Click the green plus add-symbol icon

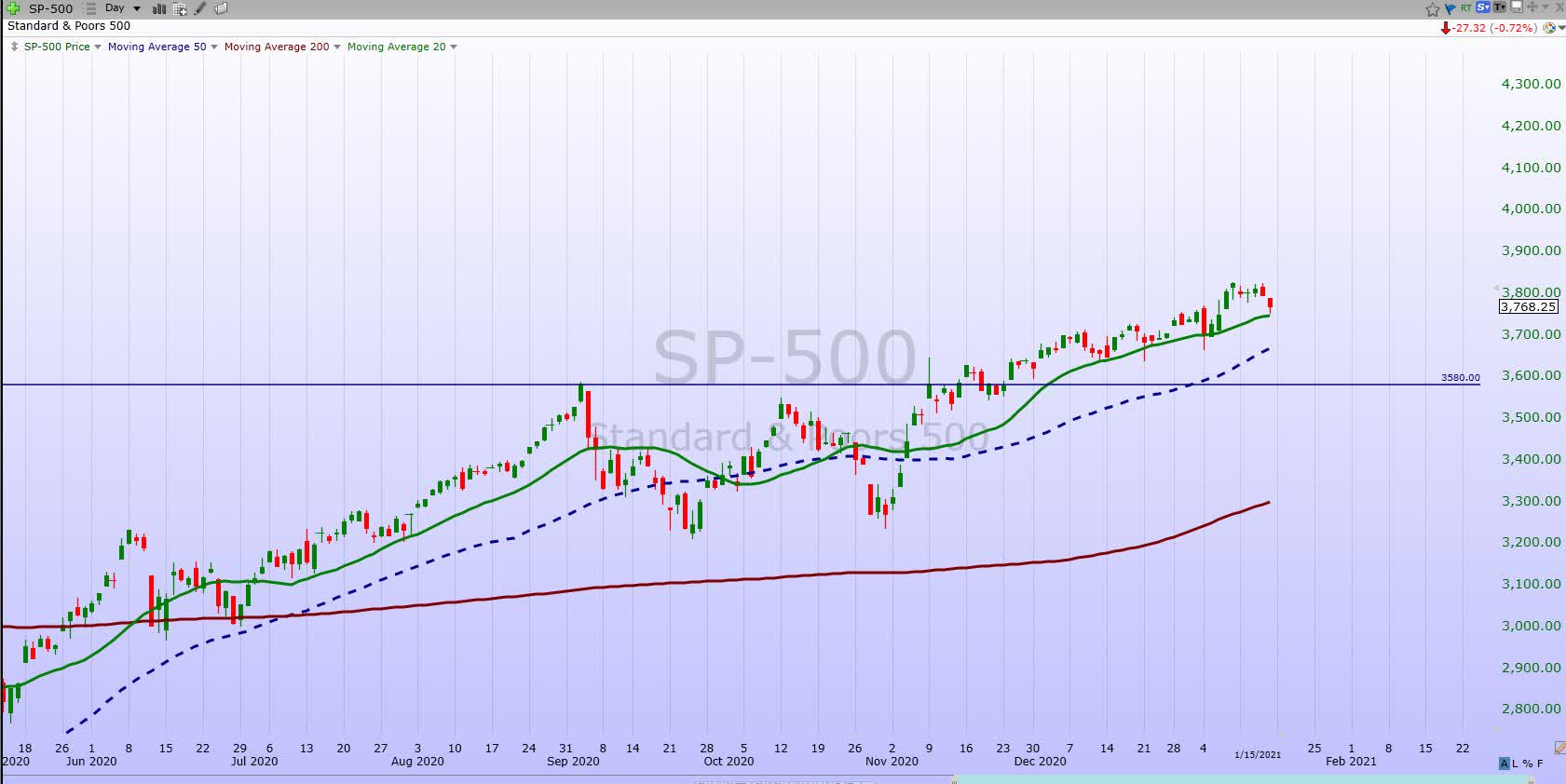point(13,8)
